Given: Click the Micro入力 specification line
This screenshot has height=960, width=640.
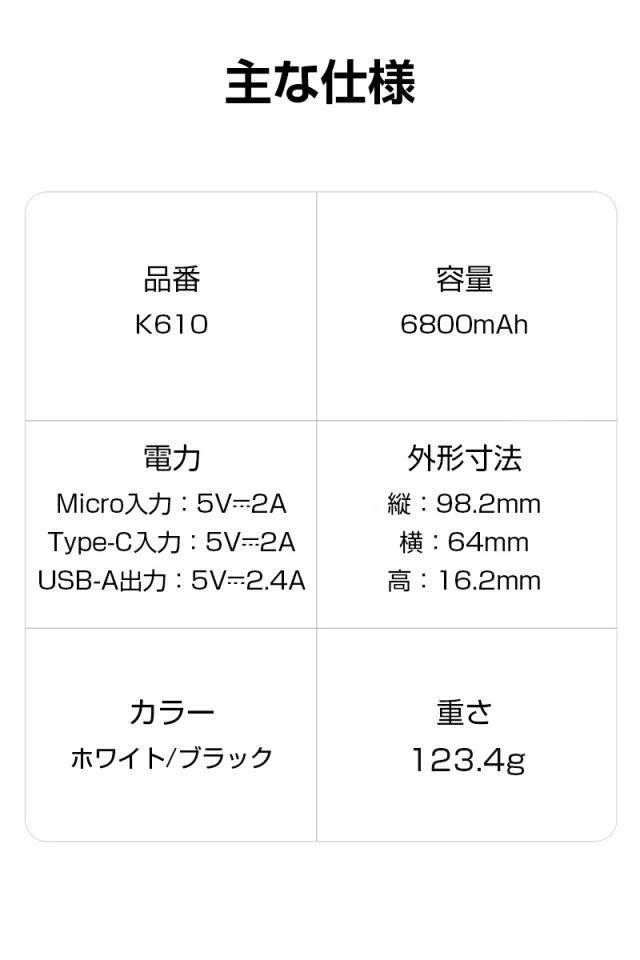Looking at the screenshot, I should (172, 503).
